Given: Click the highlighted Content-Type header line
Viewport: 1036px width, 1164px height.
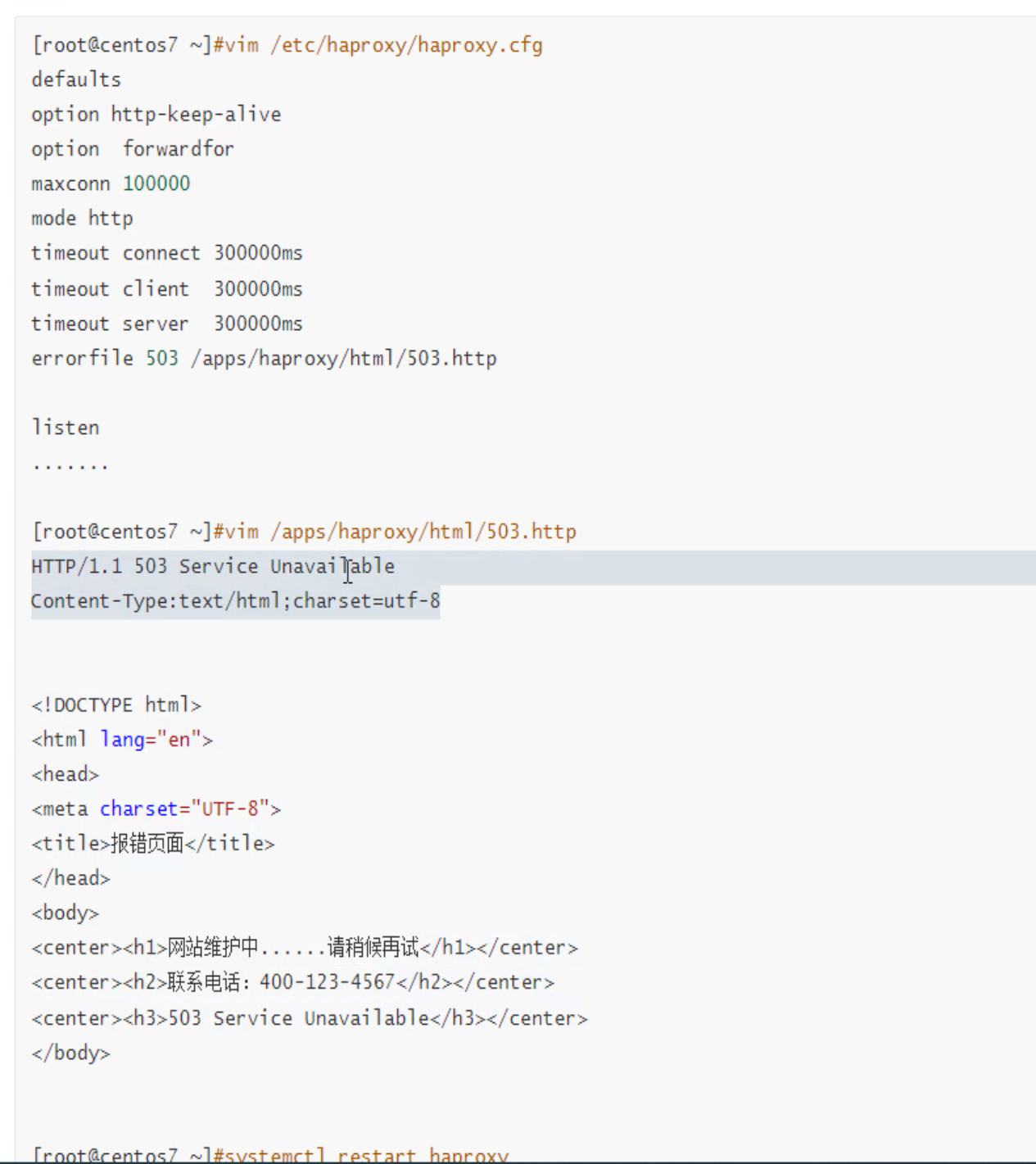Looking at the screenshot, I should (x=235, y=601).
